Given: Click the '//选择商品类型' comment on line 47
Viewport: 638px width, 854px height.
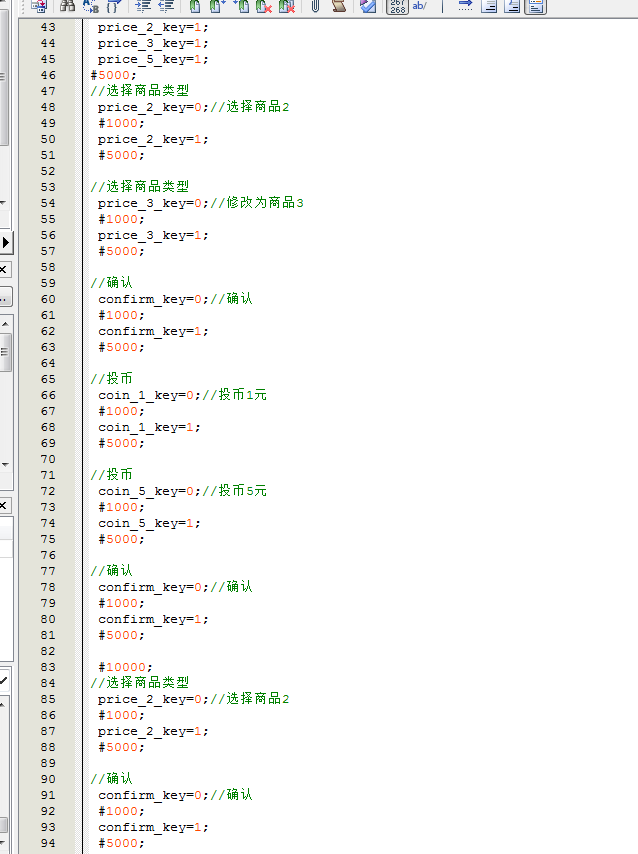Looking at the screenshot, I should click(140, 90).
